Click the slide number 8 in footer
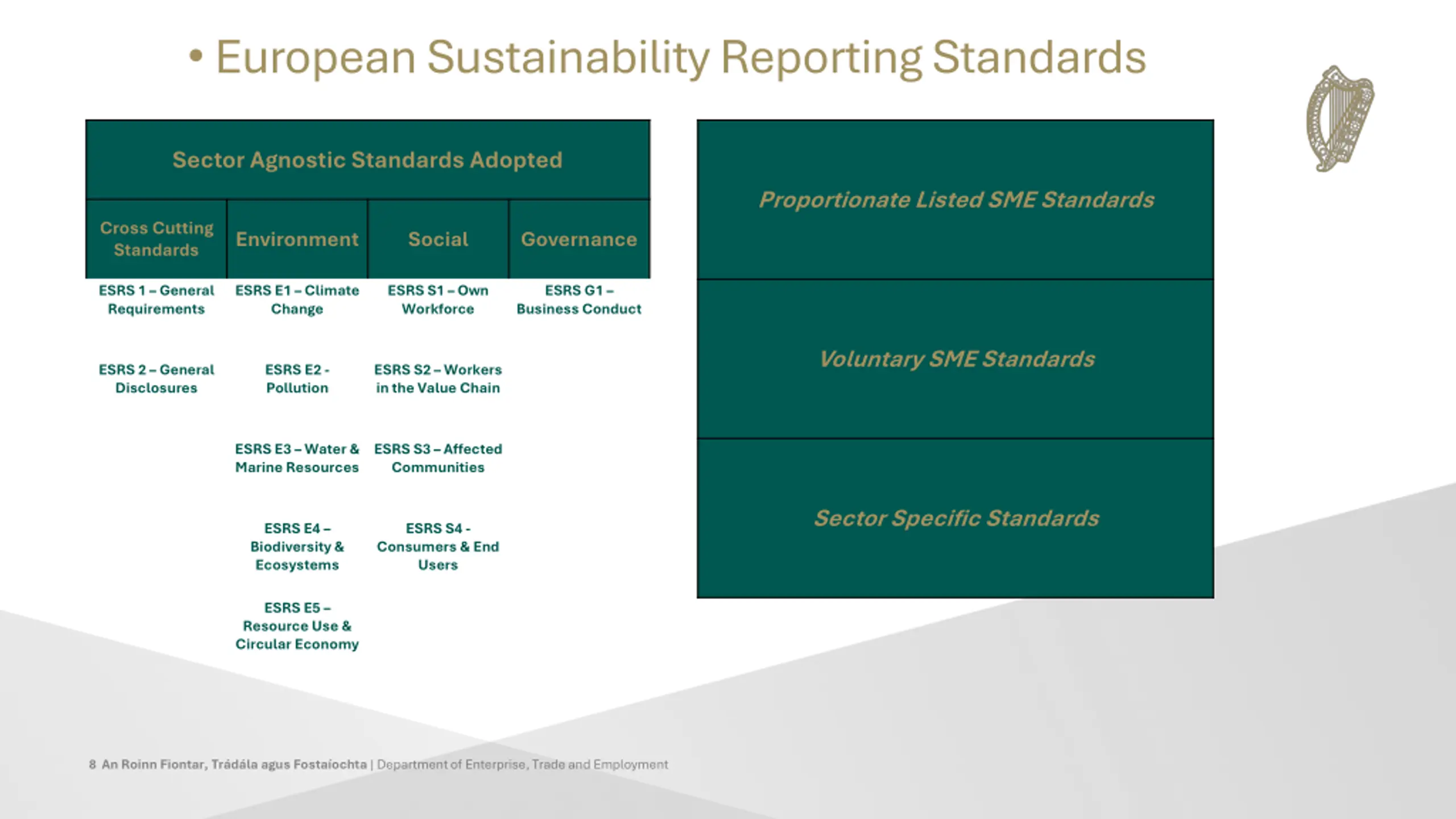The width and height of the screenshot is (1456, 819). (92, 764)
